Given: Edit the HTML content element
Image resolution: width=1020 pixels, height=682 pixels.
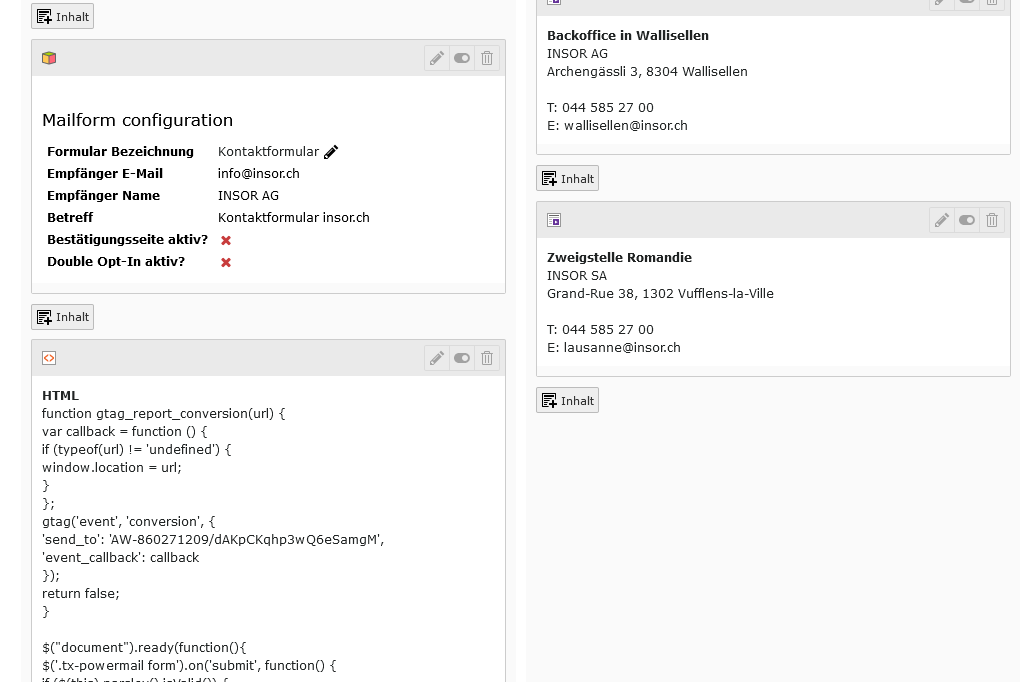Looking at the screenshot, I should pos(437,358).
